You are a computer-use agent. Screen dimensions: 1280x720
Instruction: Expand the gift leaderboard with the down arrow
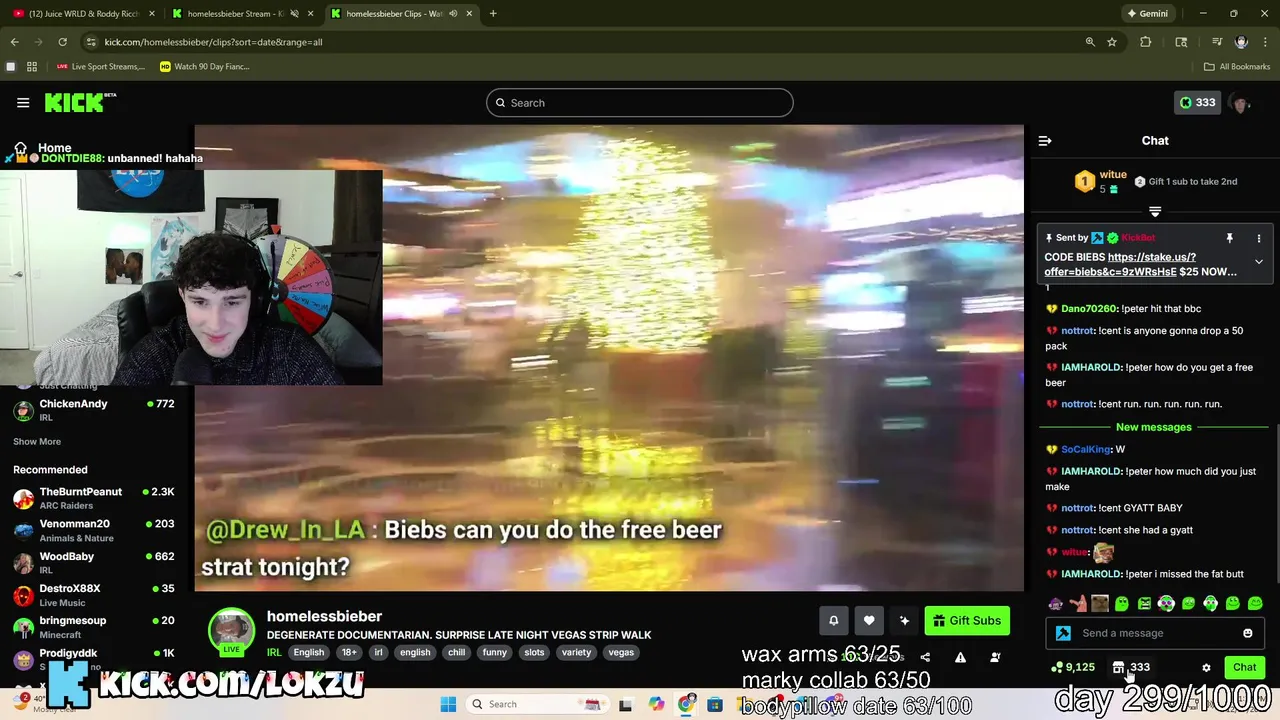pos(1155,211)
